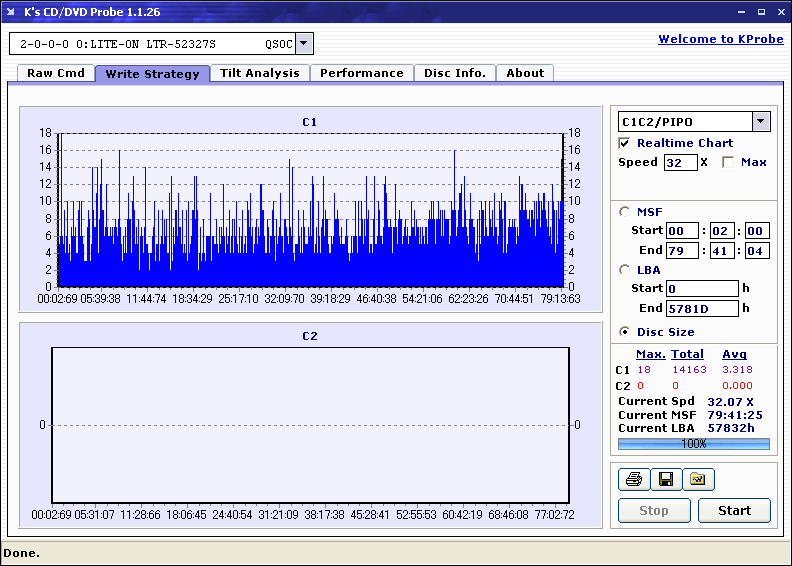Open the Performance tab
Screen dimensions: 792x566
pyautogui.click(x=362, y=73)
